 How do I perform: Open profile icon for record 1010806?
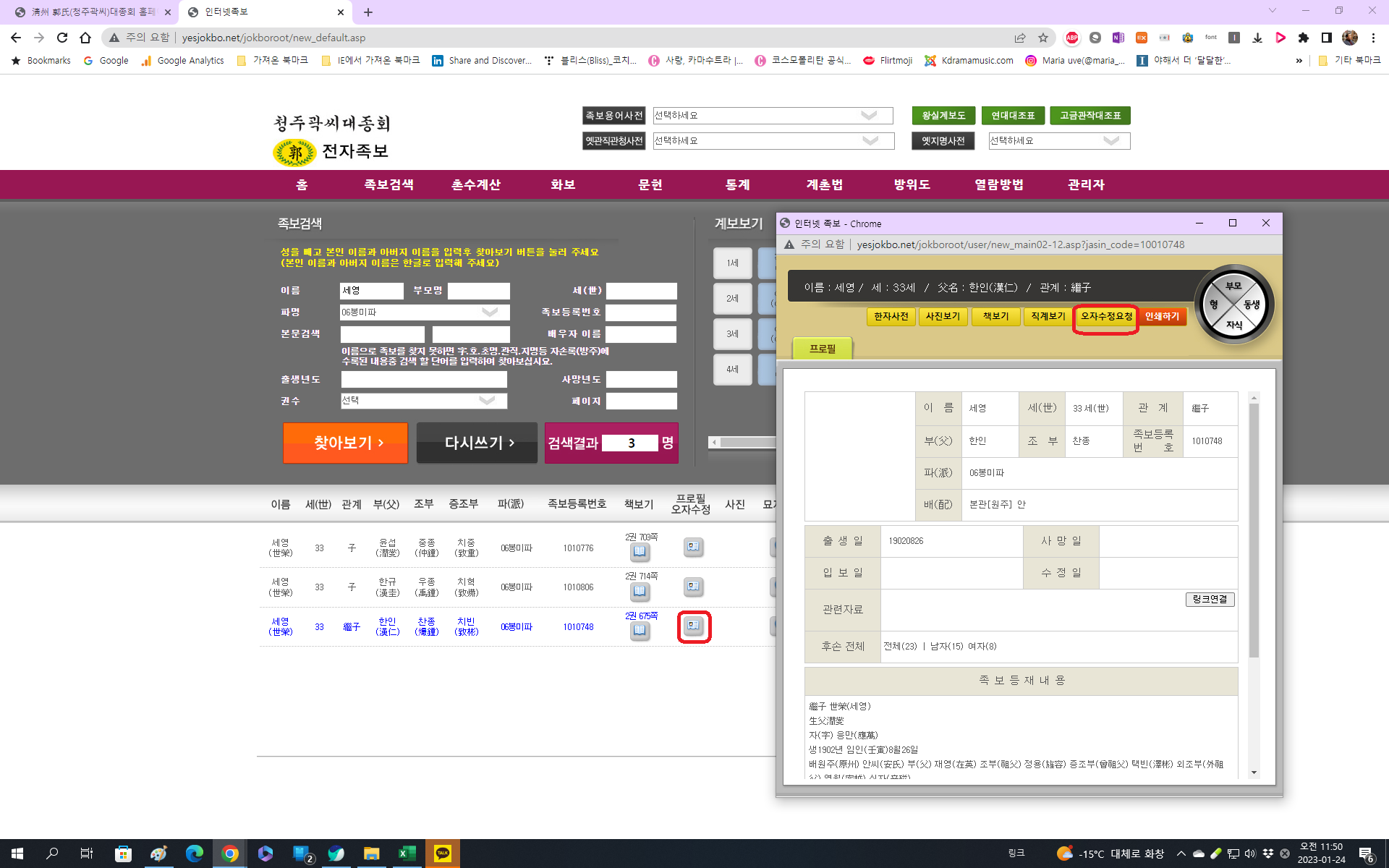coord(693,587)
